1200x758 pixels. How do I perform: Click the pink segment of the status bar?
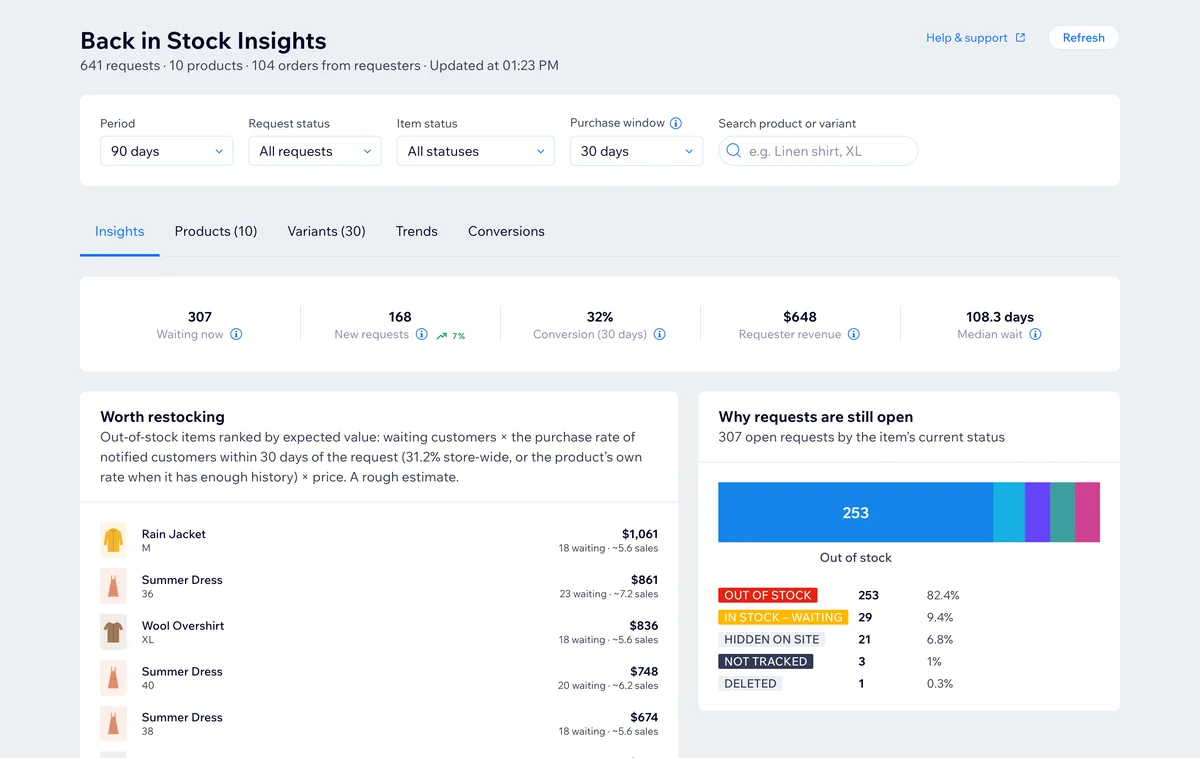[1087, 512]
